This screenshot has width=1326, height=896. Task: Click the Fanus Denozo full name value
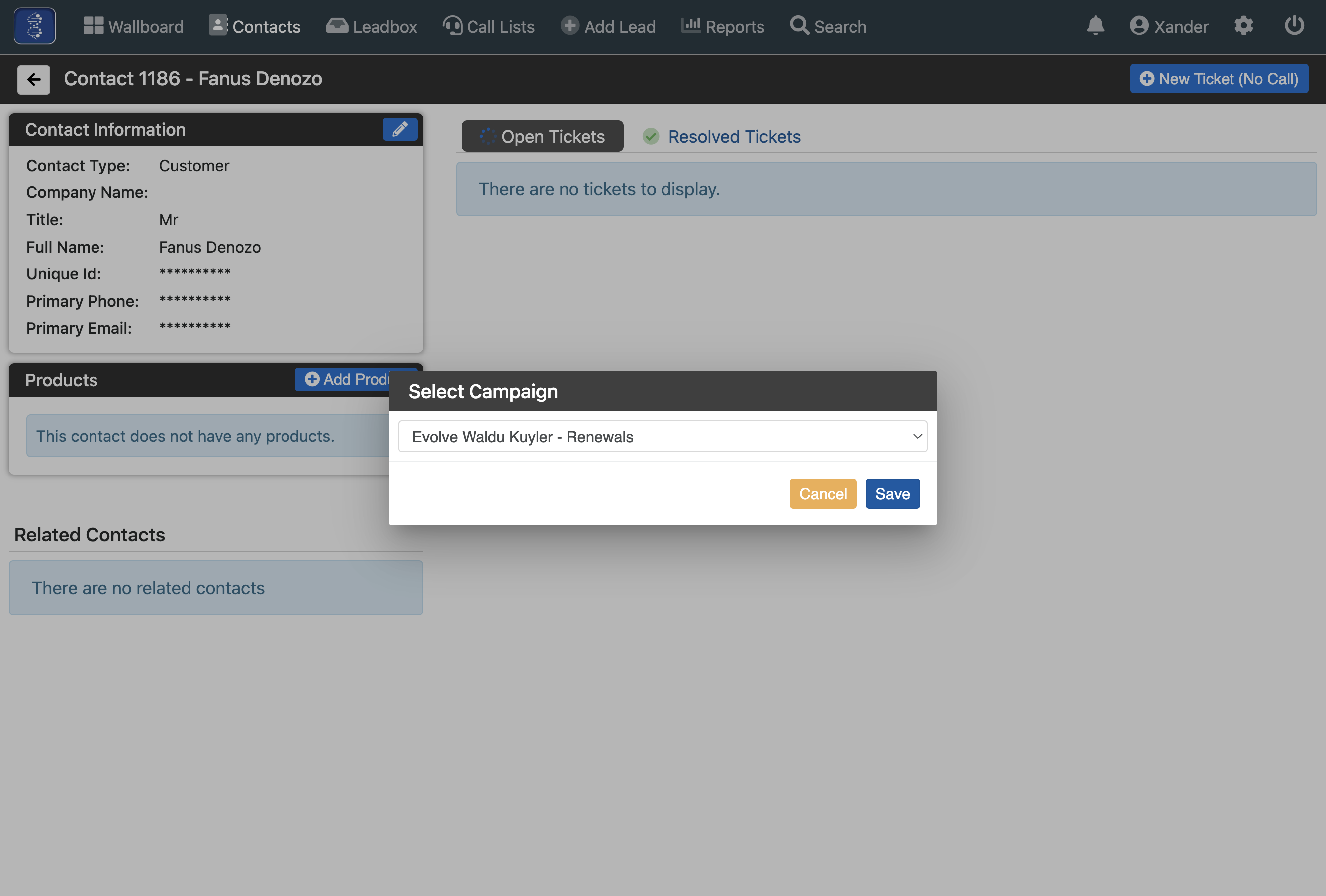(209, 247)
